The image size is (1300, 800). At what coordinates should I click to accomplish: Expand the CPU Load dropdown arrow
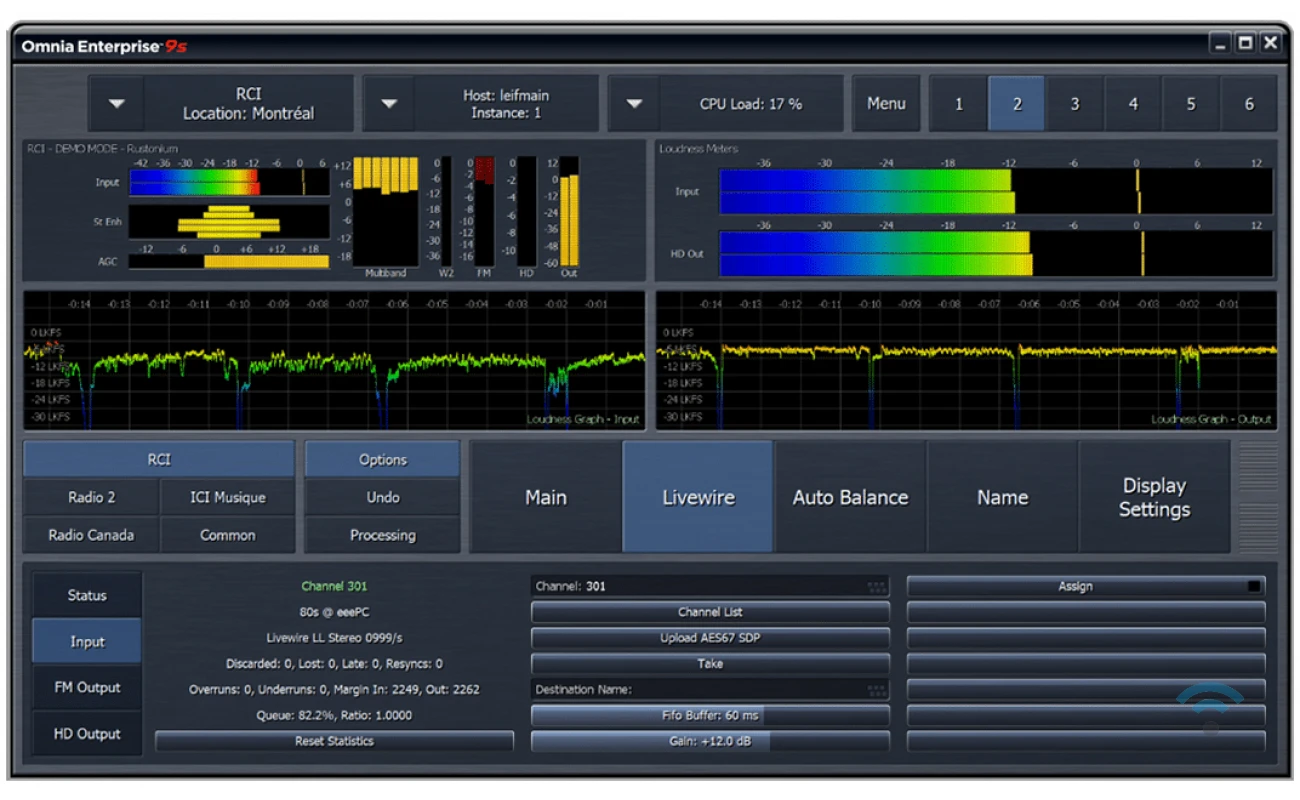tap(635, 104)
